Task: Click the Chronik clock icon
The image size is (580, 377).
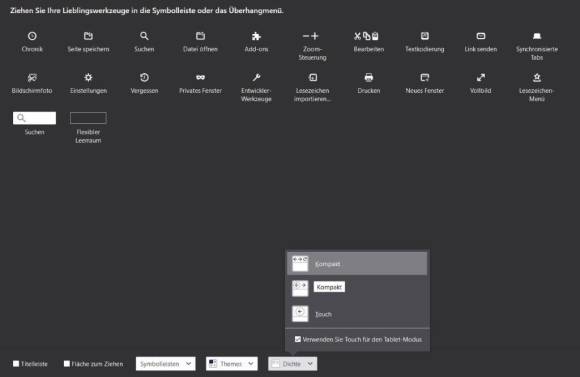Action: [32, 36]
